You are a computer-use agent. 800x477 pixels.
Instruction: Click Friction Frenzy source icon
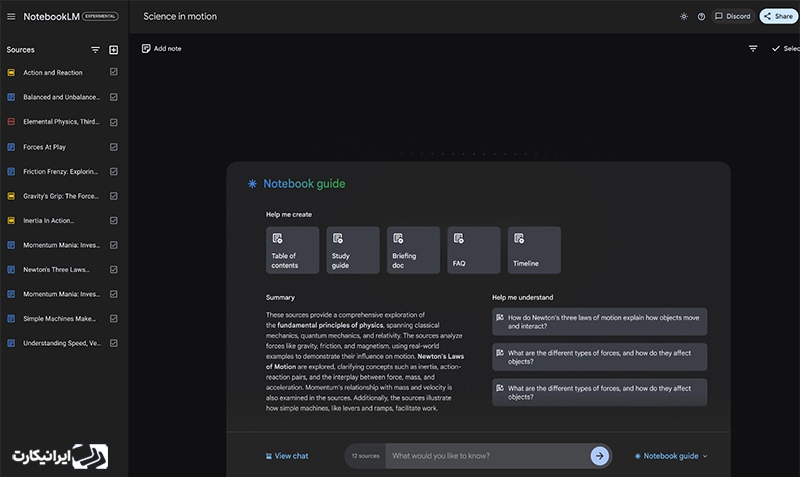(11, 171)
